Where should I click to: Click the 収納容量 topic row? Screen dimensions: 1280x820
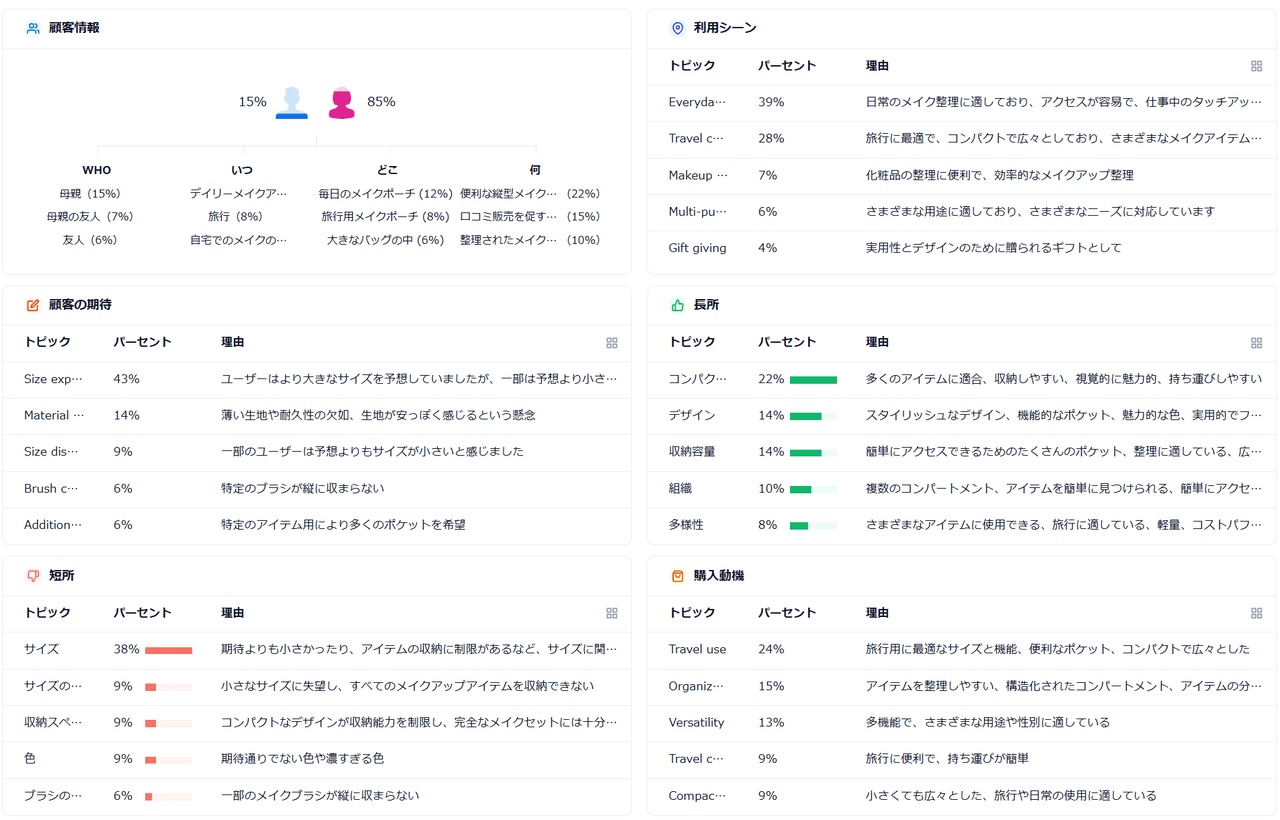click(x=960, y=452)
